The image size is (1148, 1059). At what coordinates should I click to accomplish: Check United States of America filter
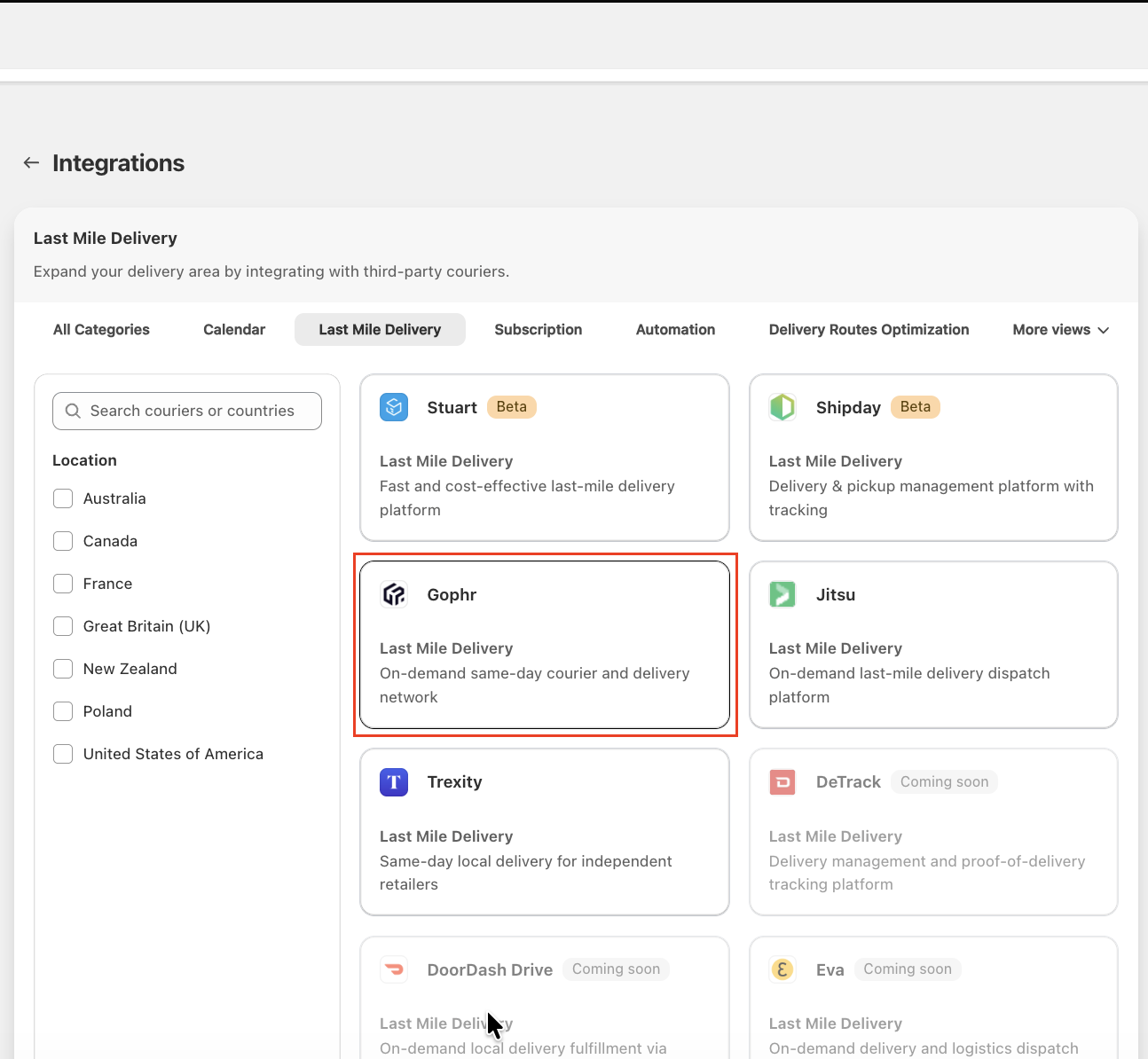pos(63,754)
